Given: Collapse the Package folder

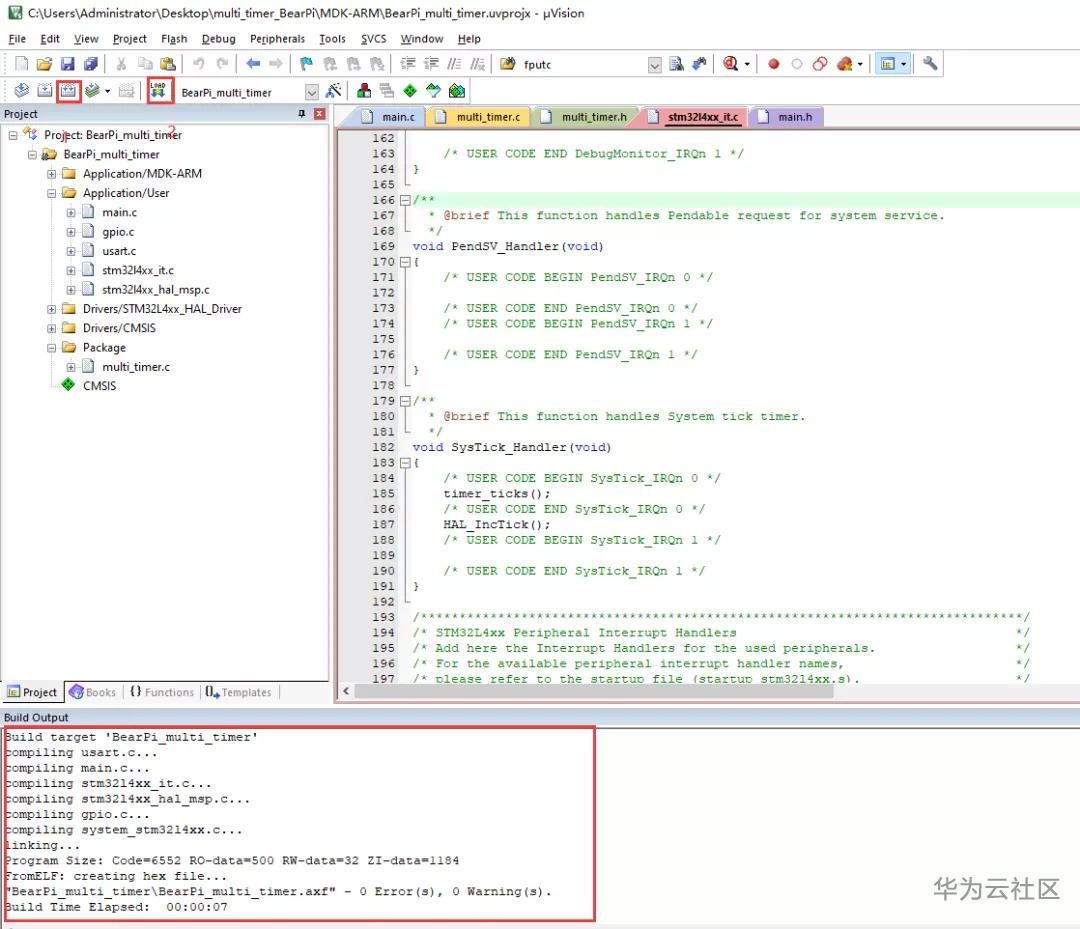Looking at the screenshot, I should 52,348.
